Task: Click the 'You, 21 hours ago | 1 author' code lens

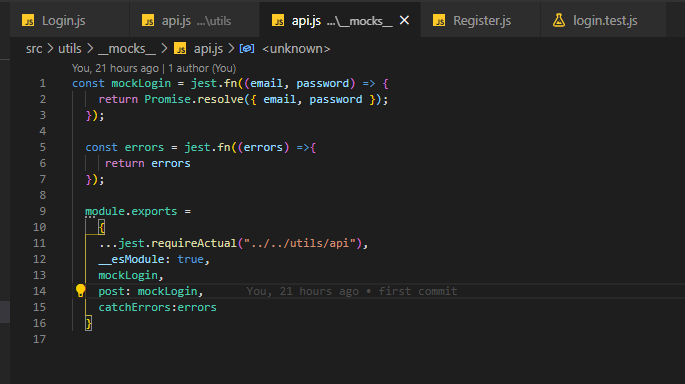Action: tap(154, 68)
